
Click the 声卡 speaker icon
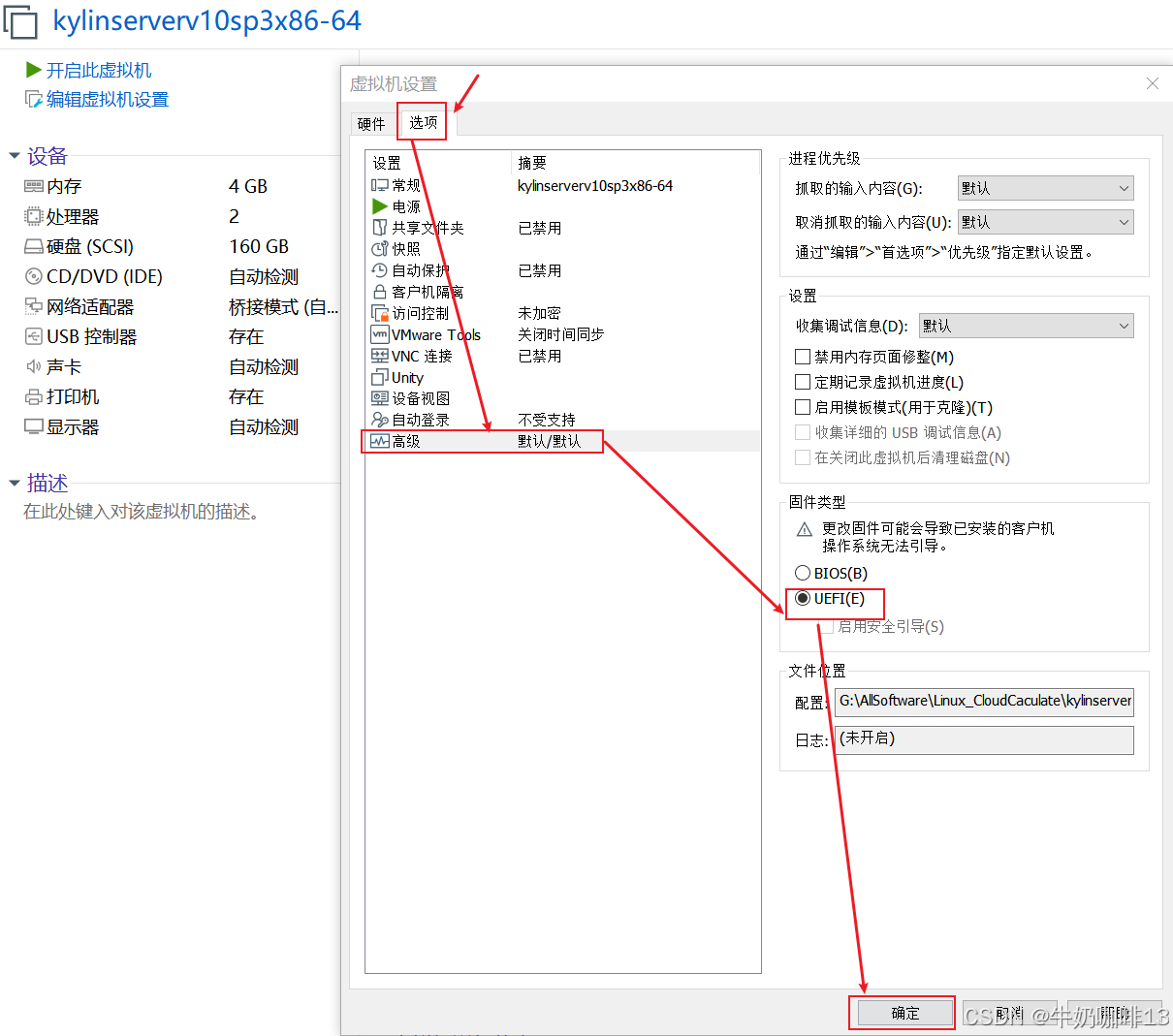click(34, 366)
